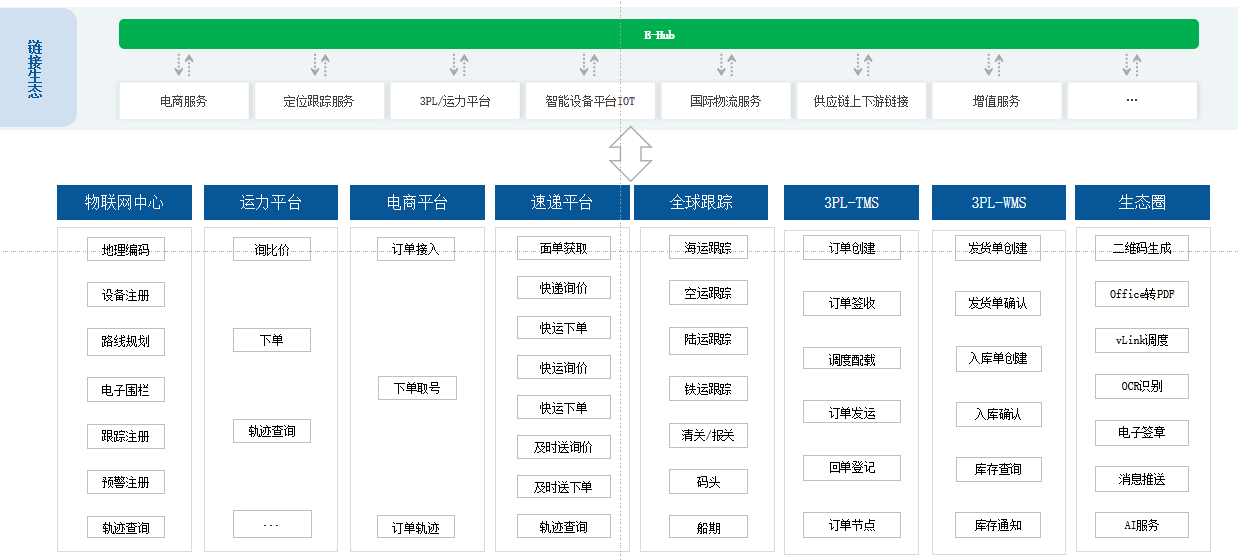Select the 3PL-WMS header
The width and height of the screenshot is (1238, 560).
coord(999,202)
